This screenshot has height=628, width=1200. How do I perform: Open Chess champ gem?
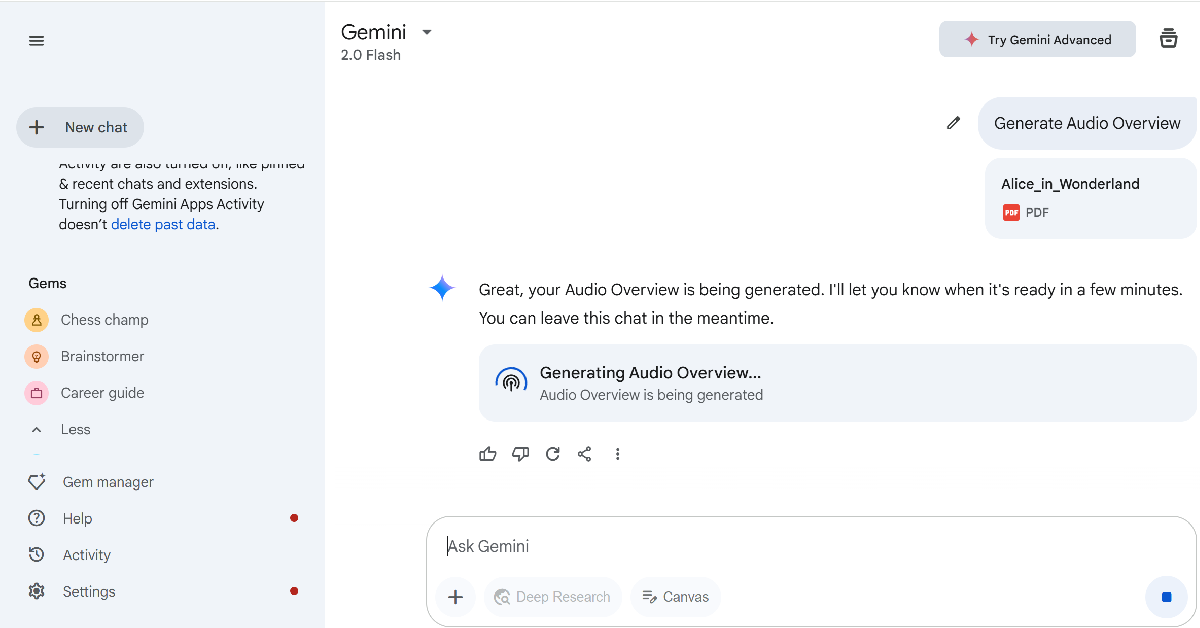click(x=104, y=320)
